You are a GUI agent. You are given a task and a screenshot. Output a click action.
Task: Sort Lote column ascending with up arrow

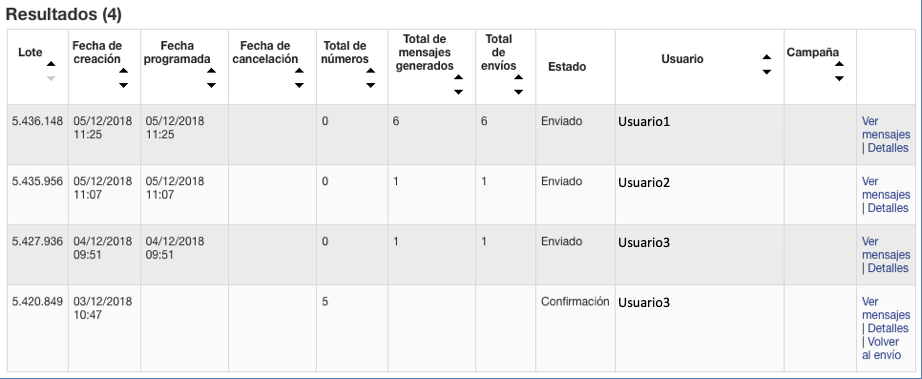click(x=51, y=64)
